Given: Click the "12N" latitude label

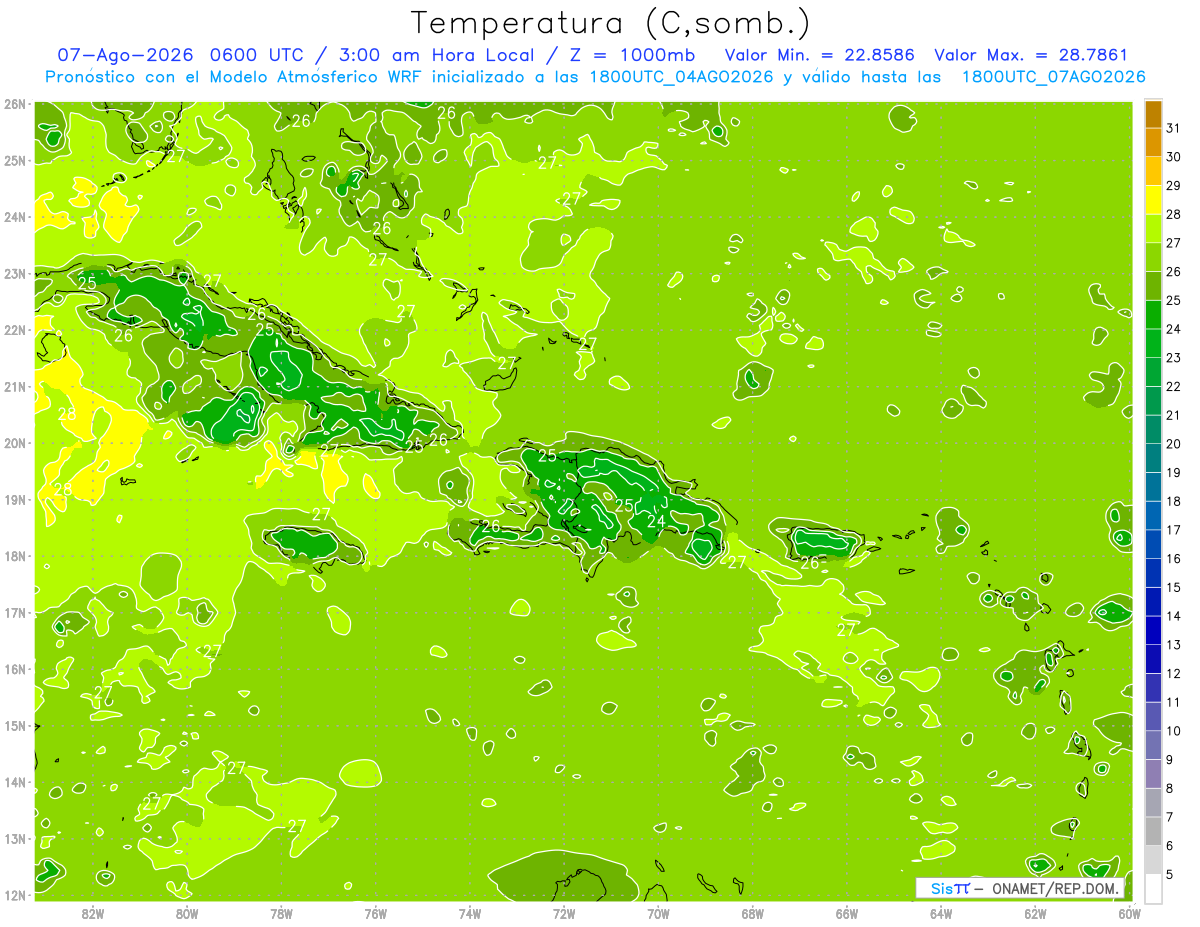Looking at the screenshot, I should tap(14, 895).
